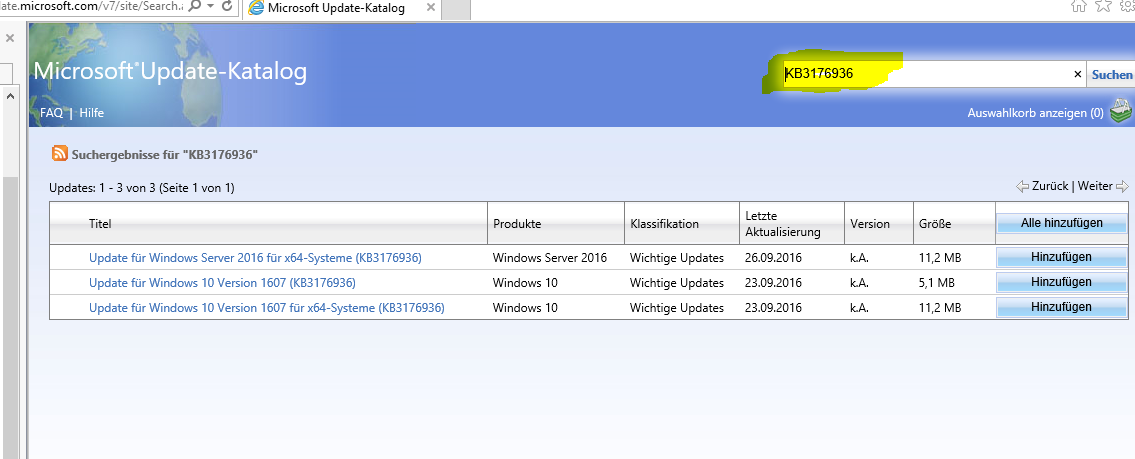This screenshot has height=459, width=1135.
Task: Click the Suchergebnisse für "KB3176936" heading
Action: (x=165, y=154)
